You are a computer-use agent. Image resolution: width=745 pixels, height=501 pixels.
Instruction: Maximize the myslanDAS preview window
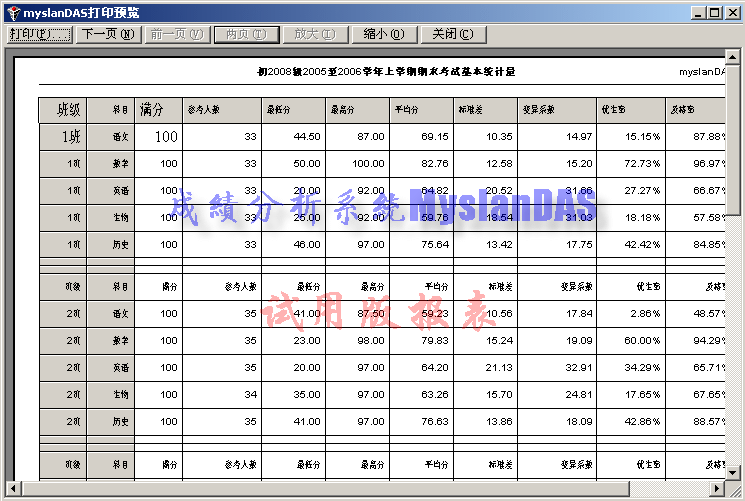tap(714, 12)
